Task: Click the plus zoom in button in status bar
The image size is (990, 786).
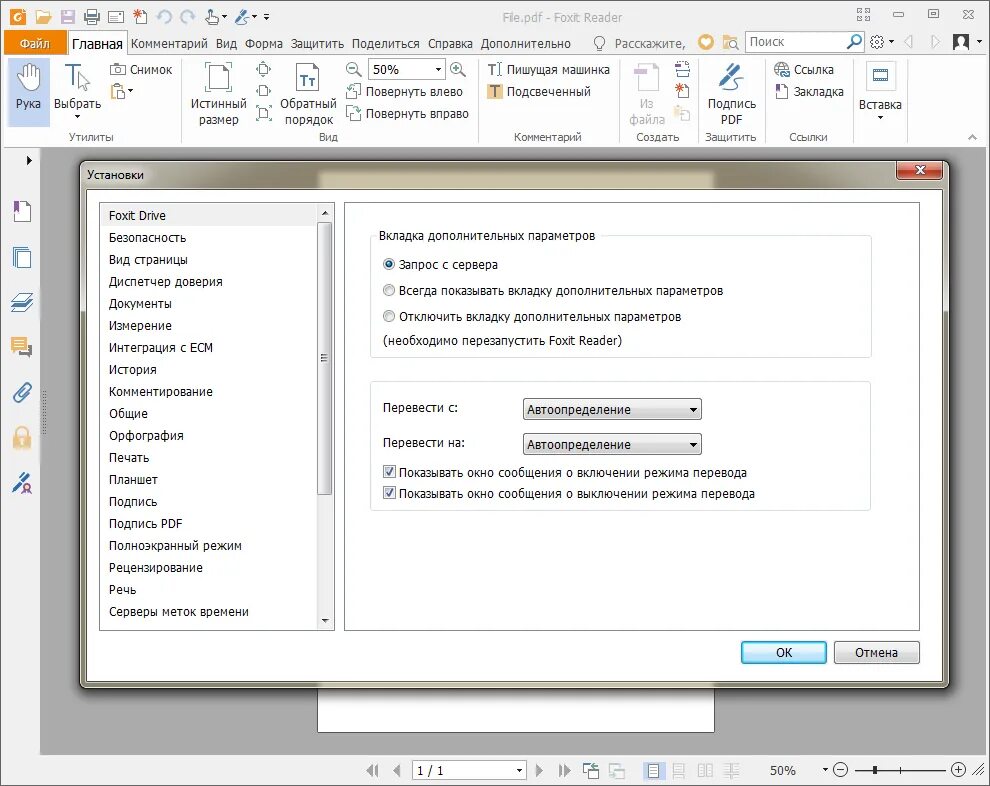Action: click(958, 770)
